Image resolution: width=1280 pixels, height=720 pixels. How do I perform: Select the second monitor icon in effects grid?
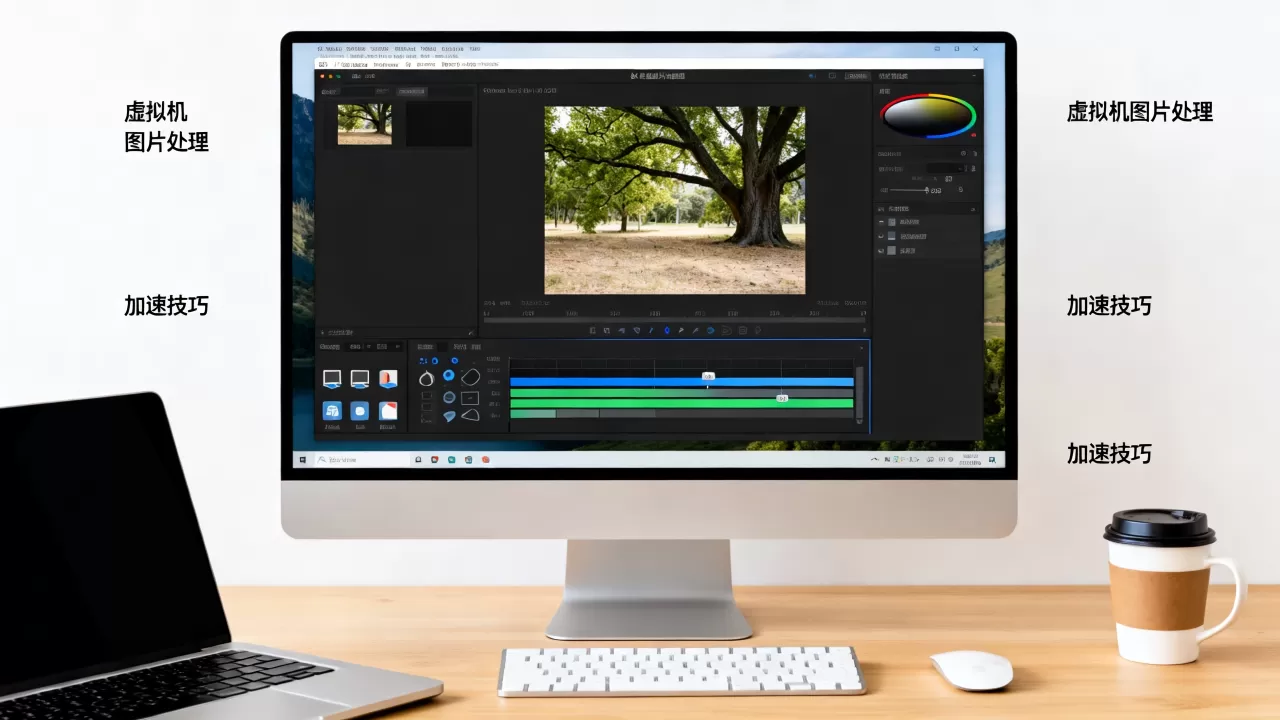tap(360, 379)
